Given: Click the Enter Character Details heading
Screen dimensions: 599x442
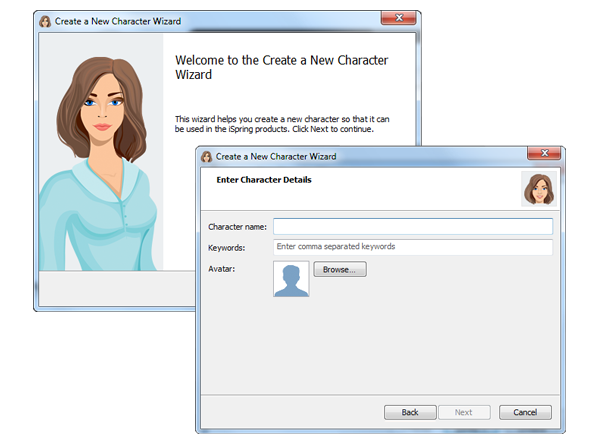Looking at the screenshot, I should click(264, 180).
